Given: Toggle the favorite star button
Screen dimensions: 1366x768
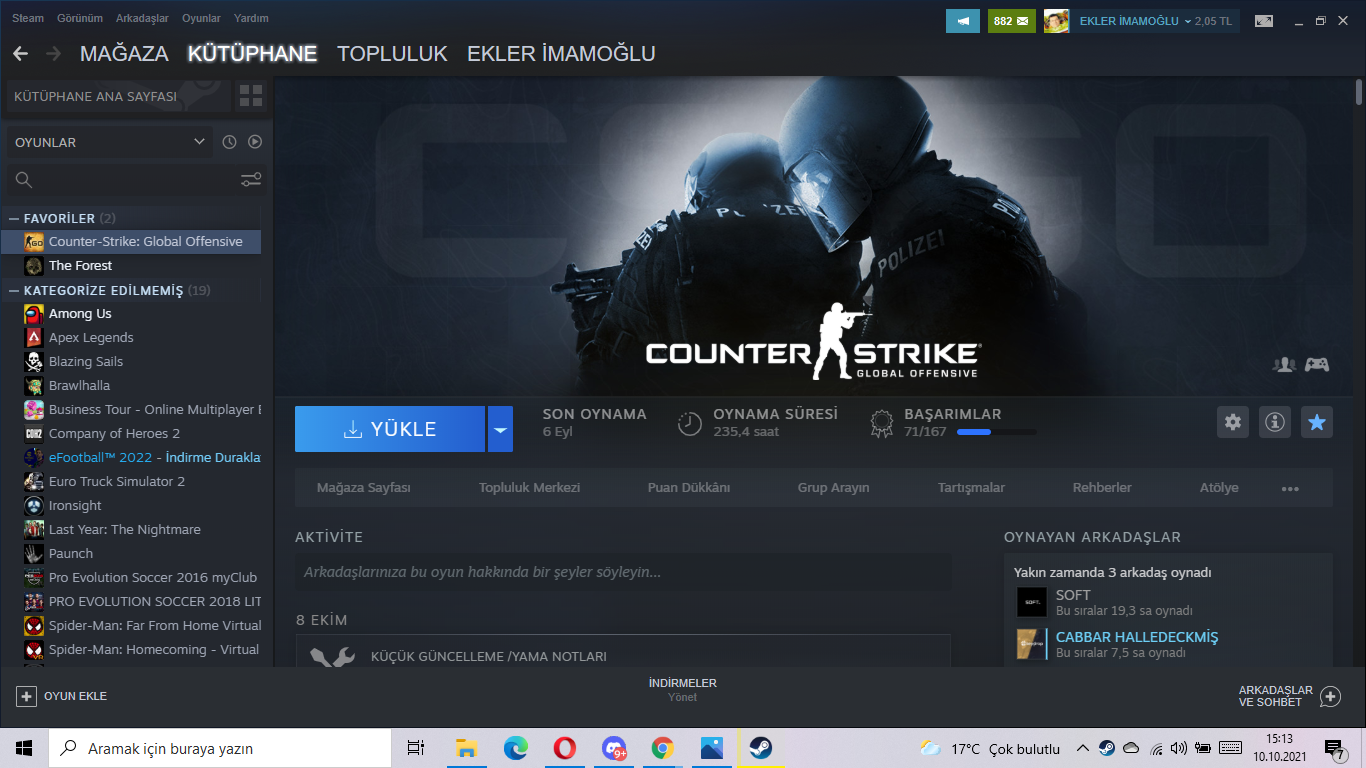Looking at the screenshot, I should point(1317,422).
